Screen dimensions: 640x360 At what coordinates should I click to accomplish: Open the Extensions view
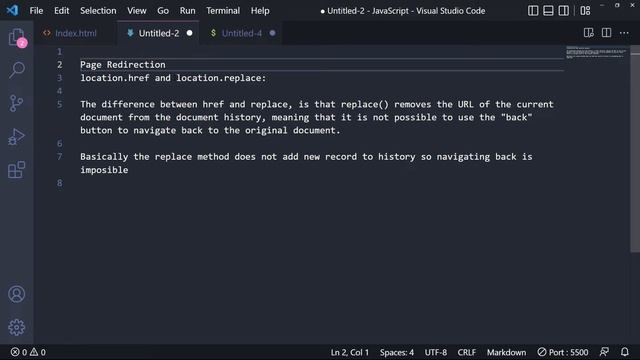pyautogui.click(x=17, y=170)
